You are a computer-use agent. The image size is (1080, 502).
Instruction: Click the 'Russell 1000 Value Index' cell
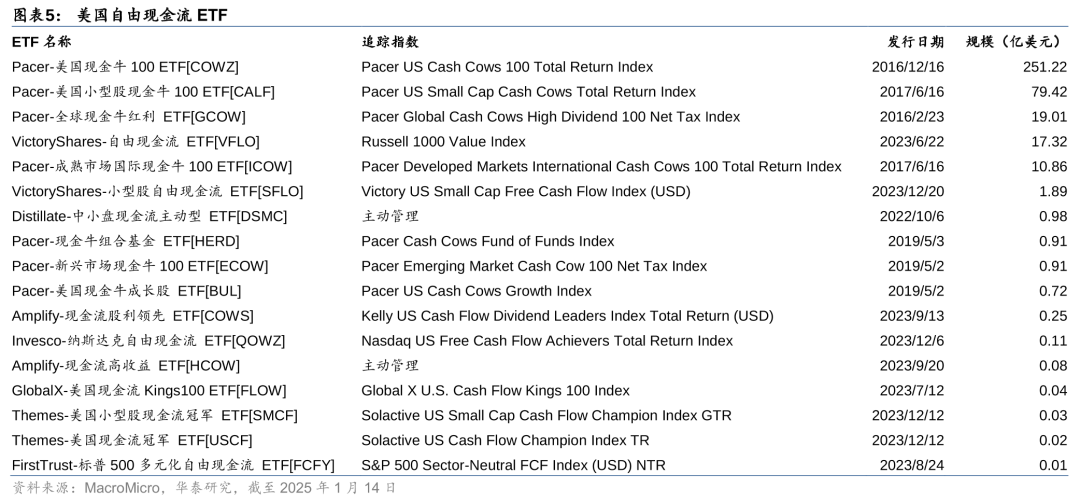[443, 142]
